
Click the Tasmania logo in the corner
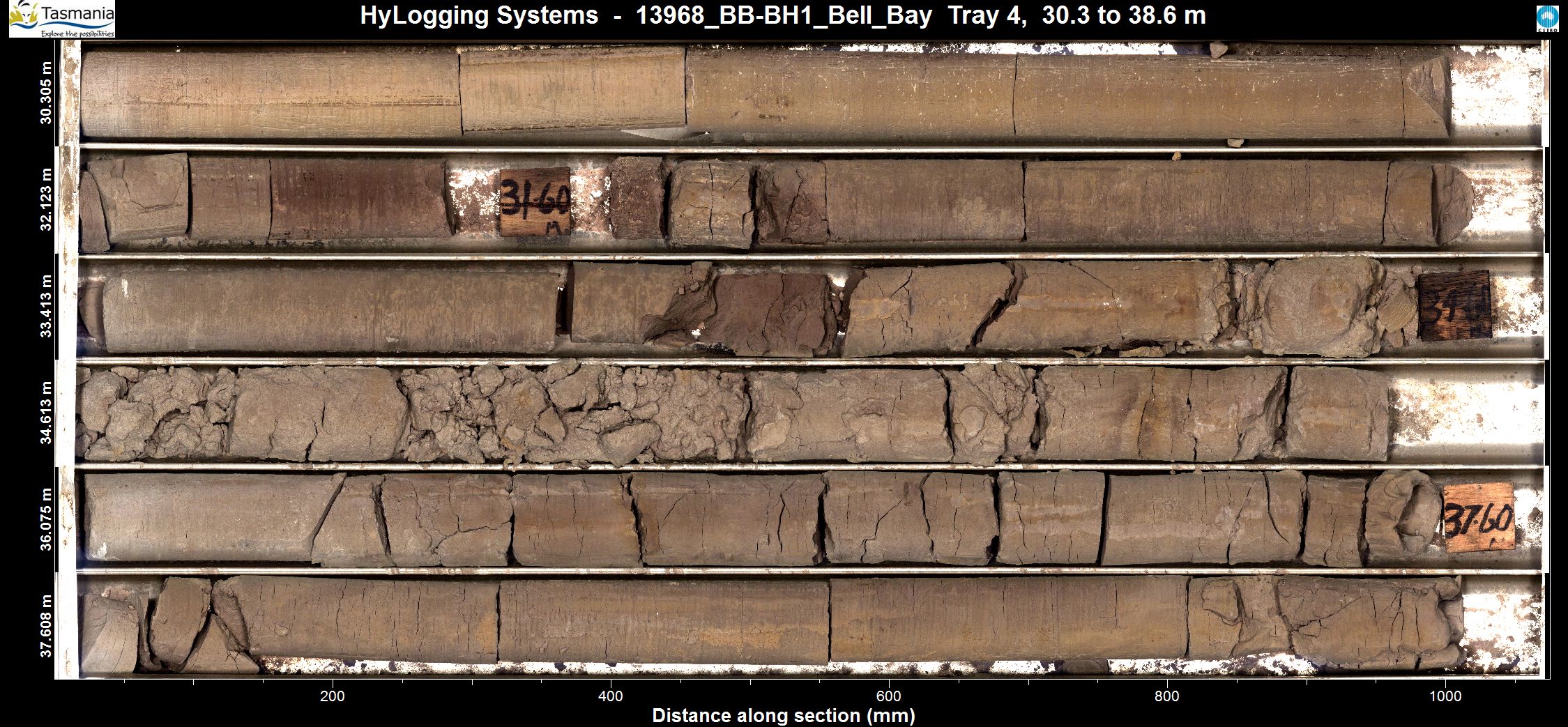click(61, 19)
